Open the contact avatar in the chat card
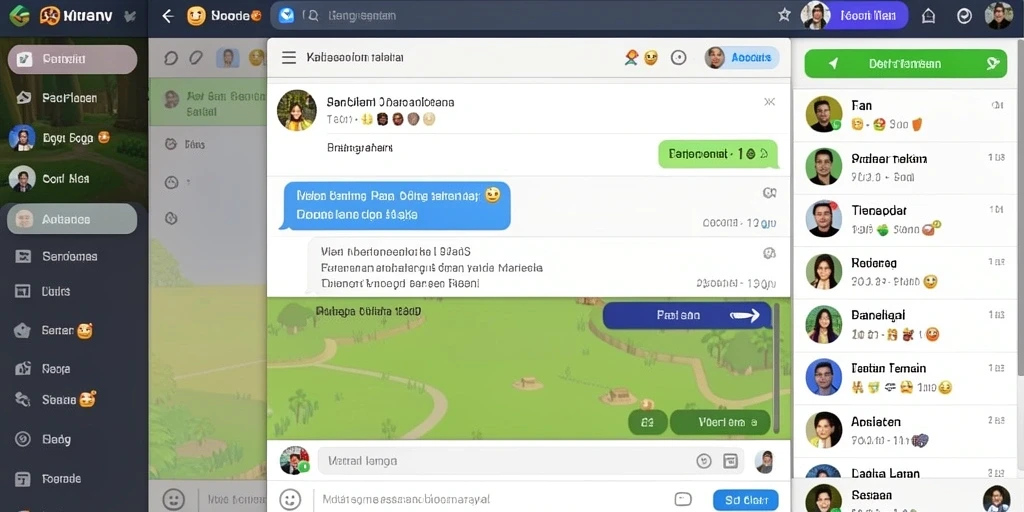 point(296,110)
